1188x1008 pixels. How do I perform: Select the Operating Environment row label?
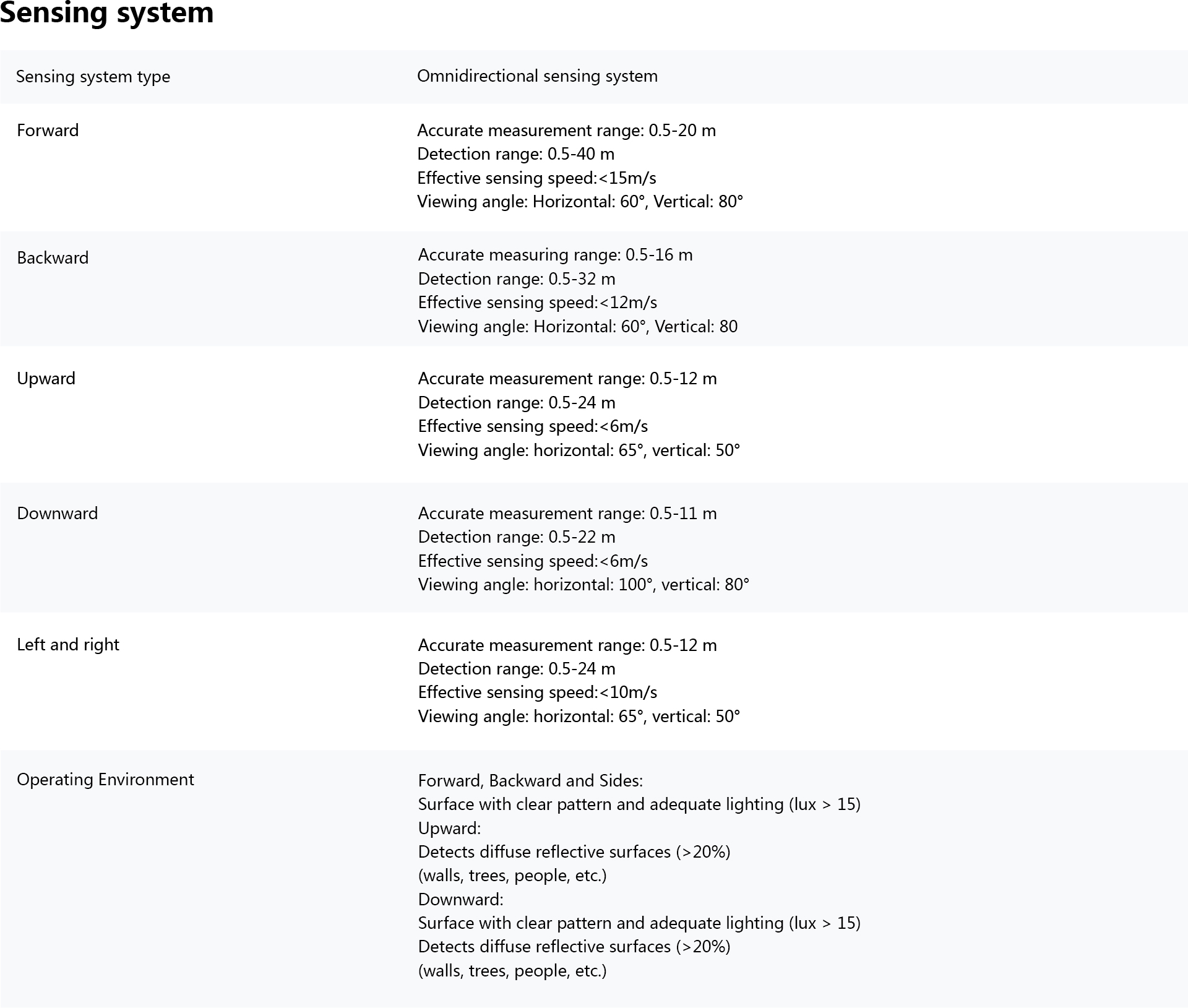click(105, 780)
